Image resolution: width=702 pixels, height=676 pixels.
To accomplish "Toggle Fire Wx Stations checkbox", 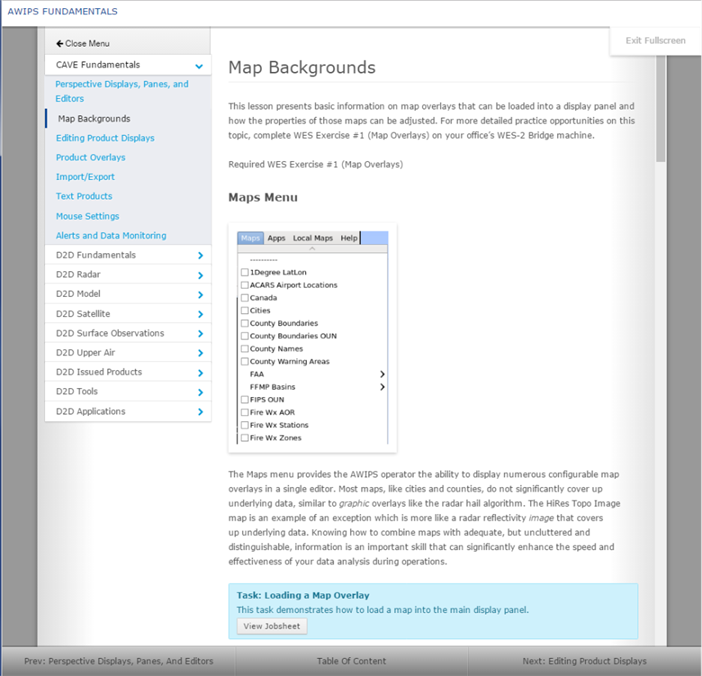I will 244,425.
